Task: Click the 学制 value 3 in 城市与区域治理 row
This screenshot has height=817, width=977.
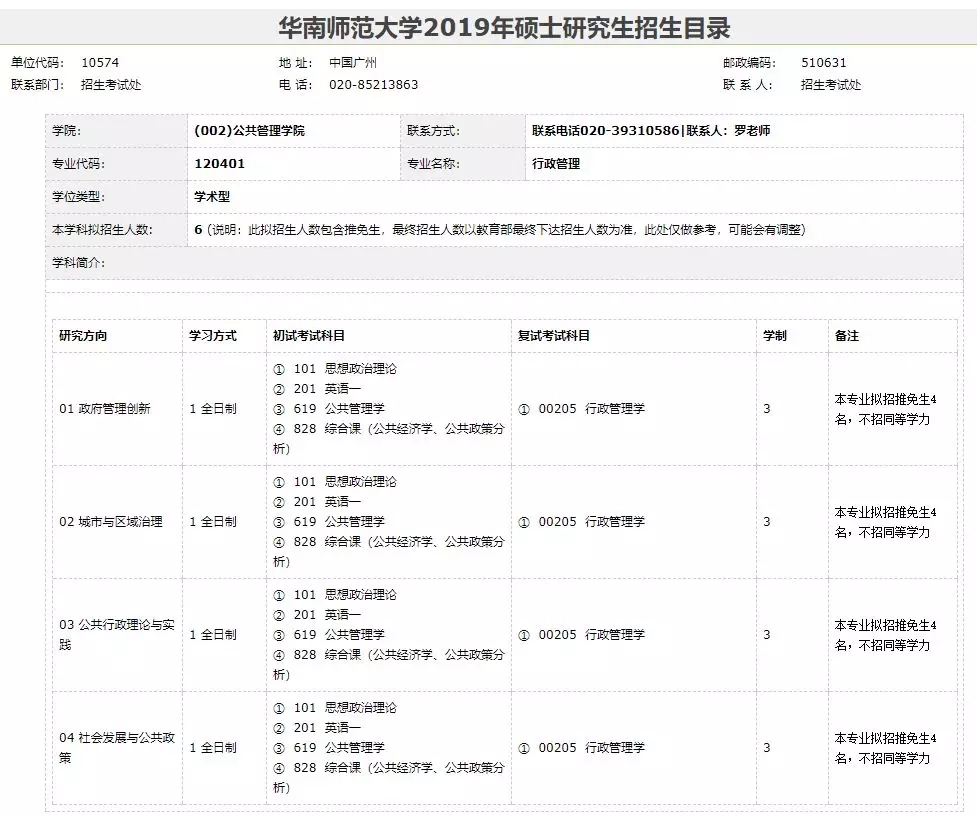Action: coord(767,522)
